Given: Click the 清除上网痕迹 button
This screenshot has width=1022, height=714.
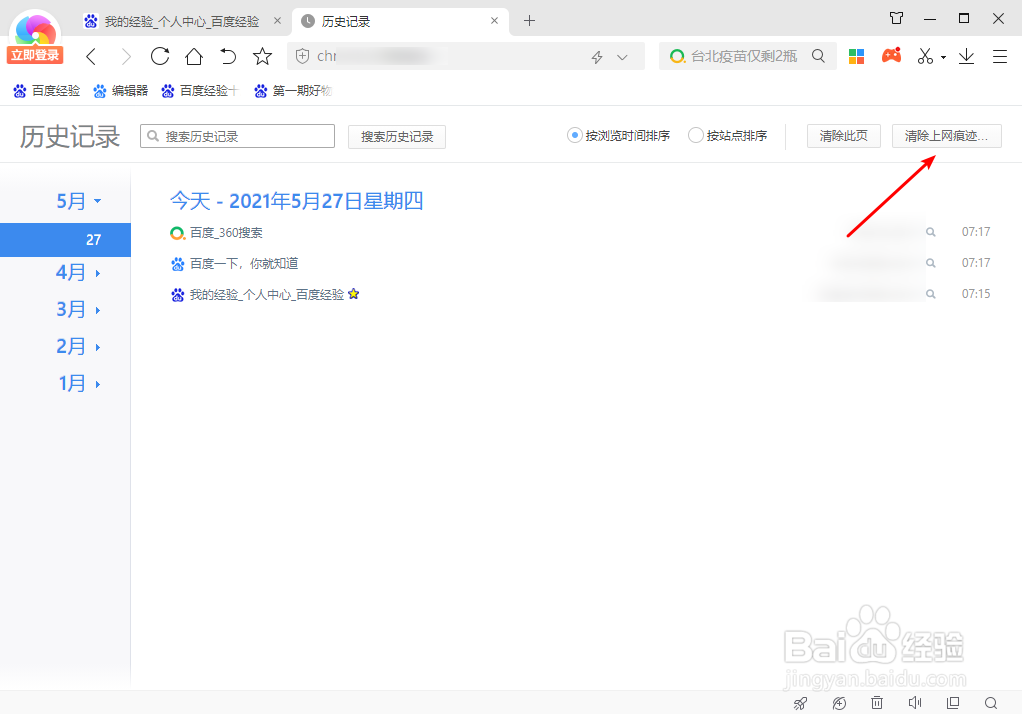Looking at the screenshot, I should (x=946, y=135).
